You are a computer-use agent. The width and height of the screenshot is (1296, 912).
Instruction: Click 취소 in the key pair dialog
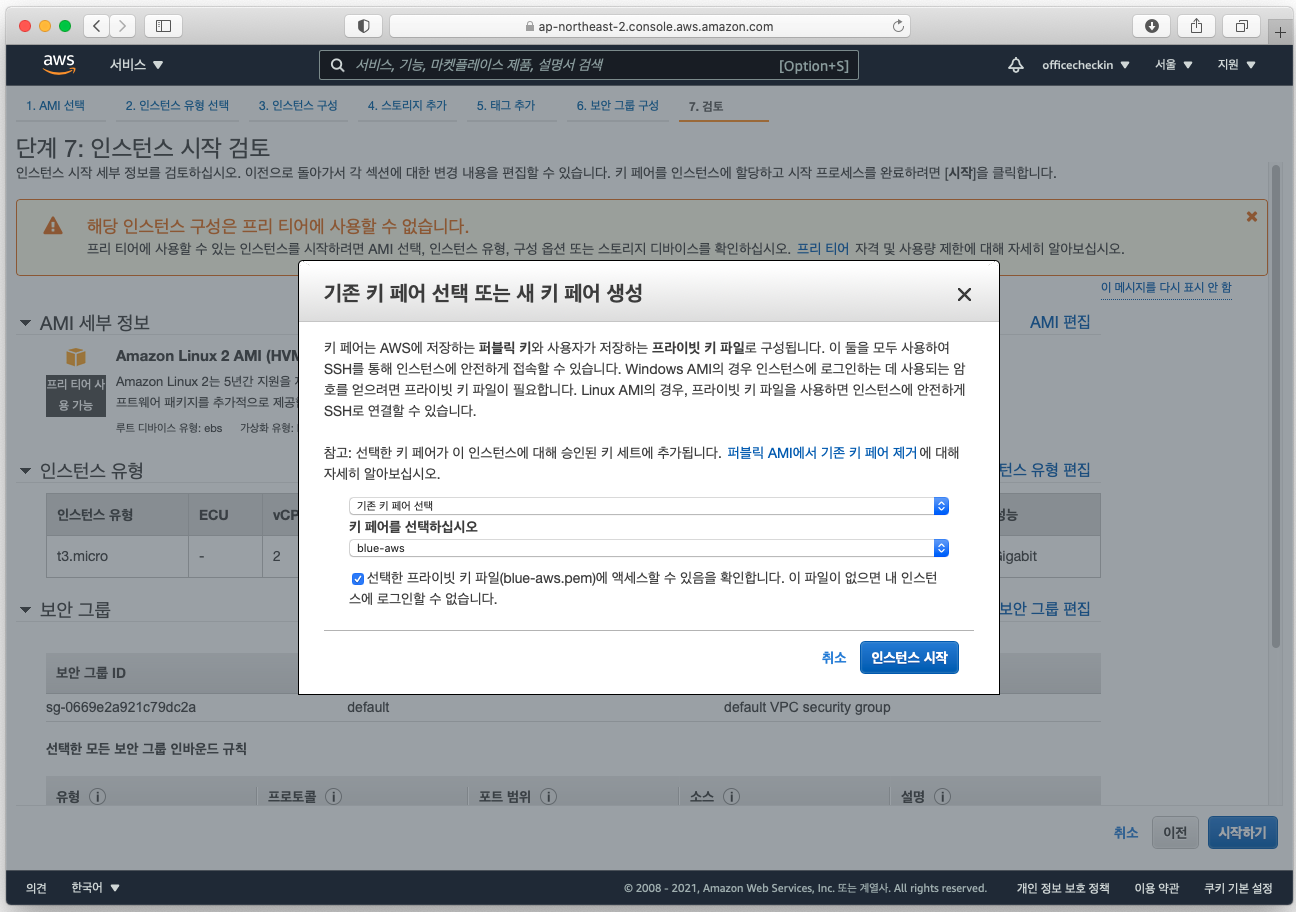coord(834,657)
